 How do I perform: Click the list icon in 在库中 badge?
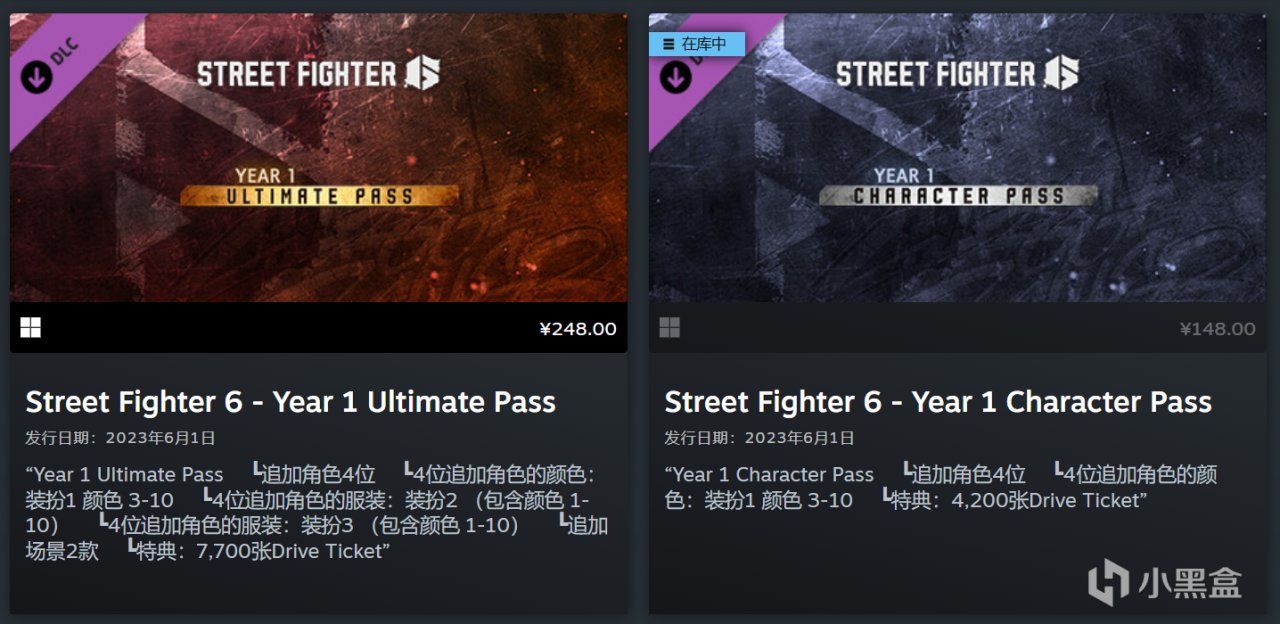pyautogui.click(x=666, y=44)
